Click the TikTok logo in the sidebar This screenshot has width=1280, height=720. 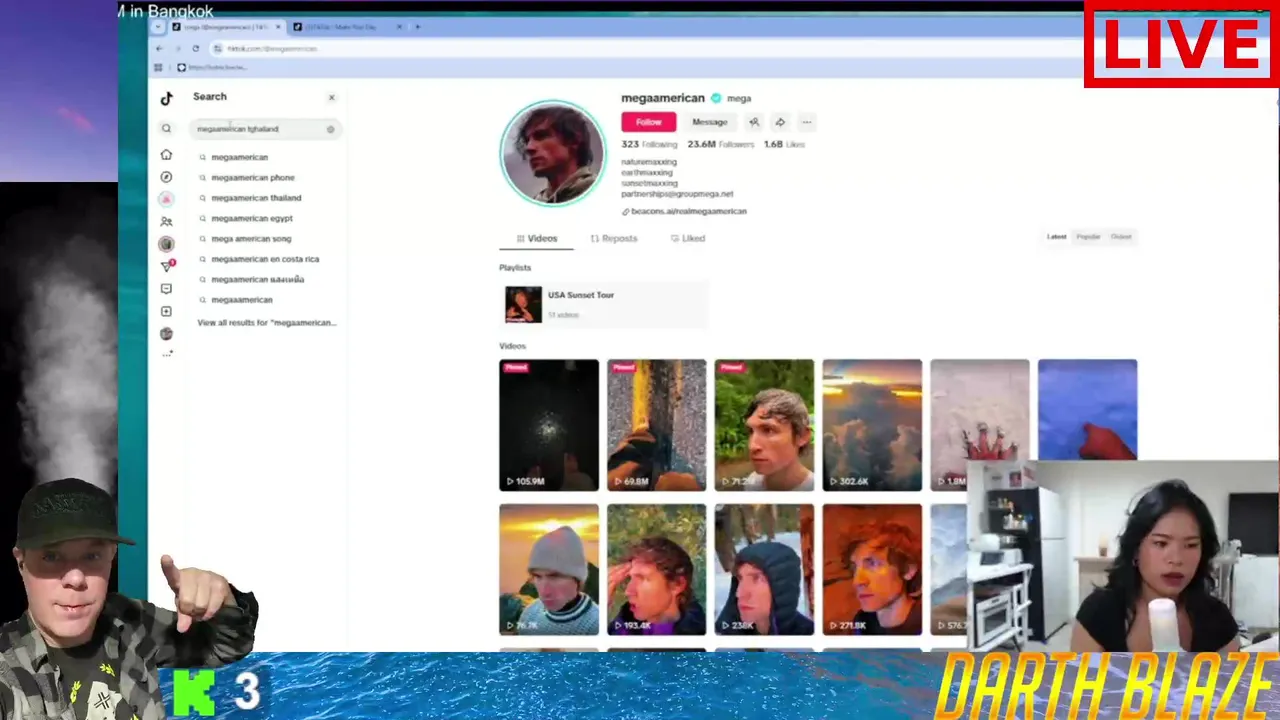coord(167,98)
